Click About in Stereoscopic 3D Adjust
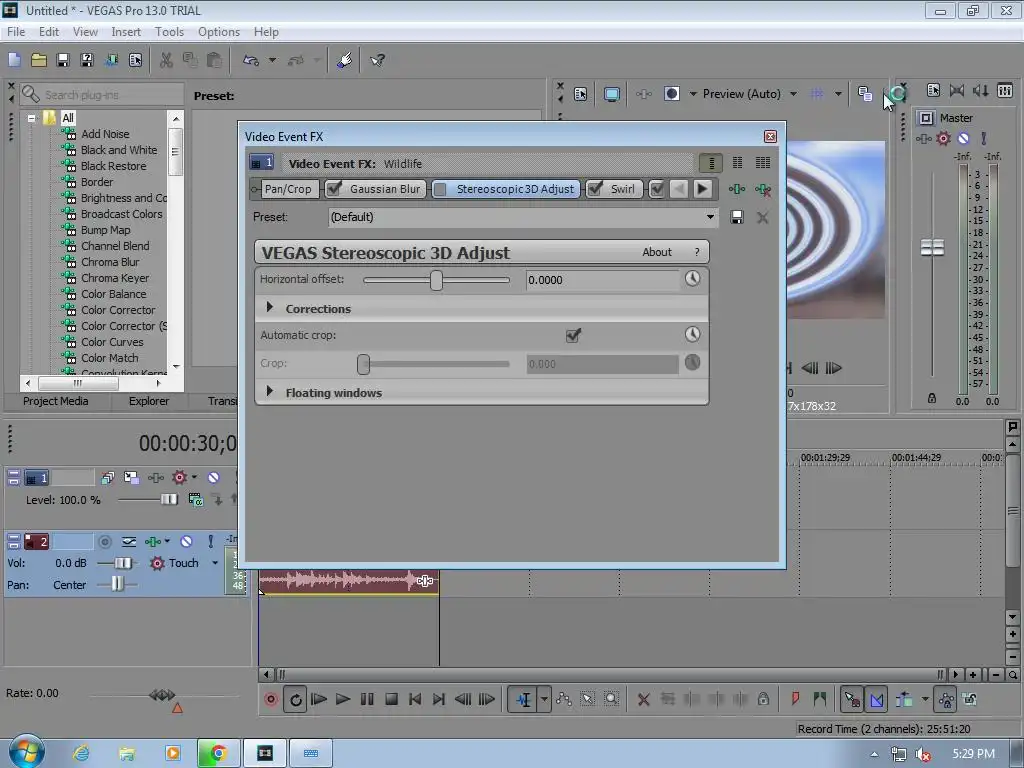Viewport: 1024px width, 768px height. [656, 252]
